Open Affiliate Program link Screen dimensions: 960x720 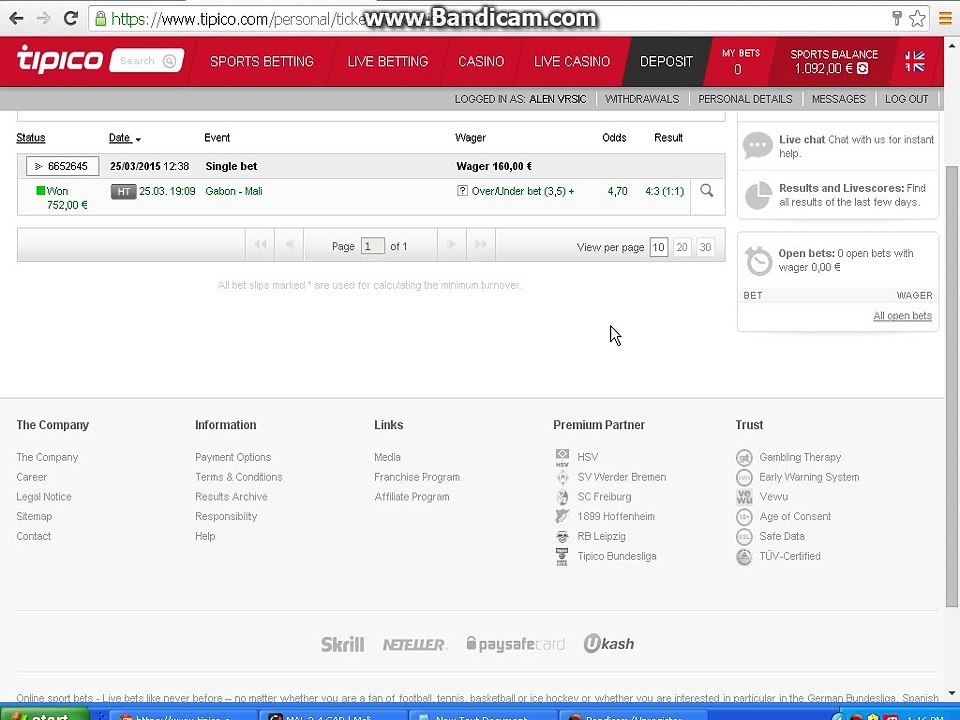click(412, 497)
